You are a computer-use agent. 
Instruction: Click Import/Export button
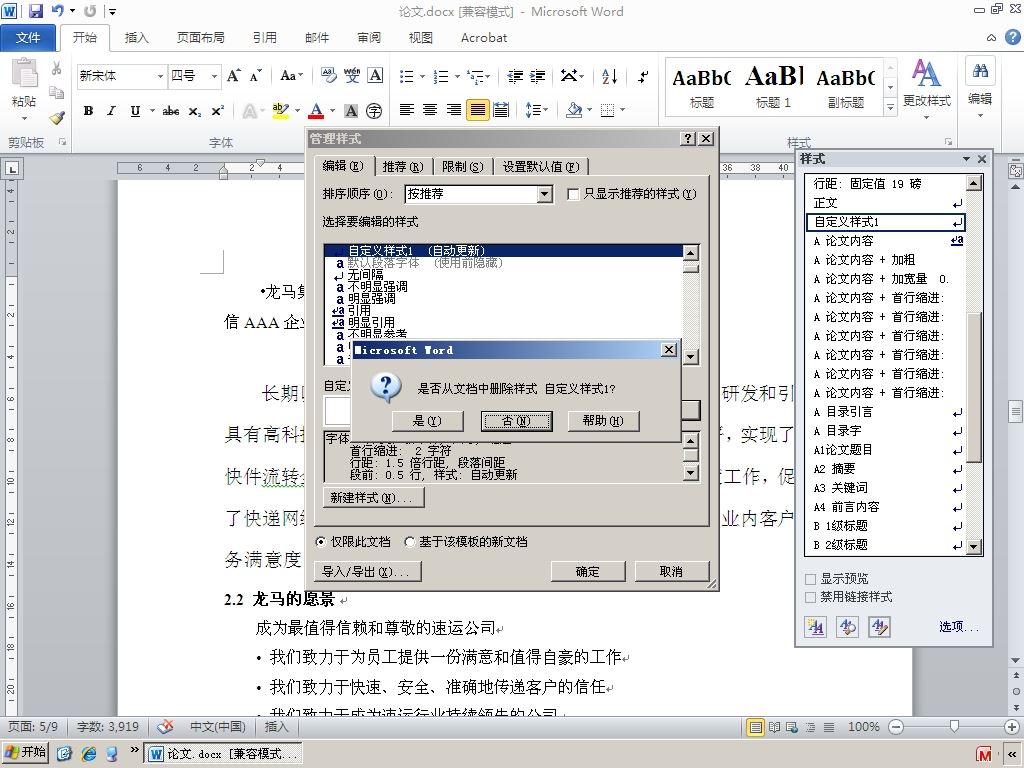pyautogui.click(x=366, y=571)
